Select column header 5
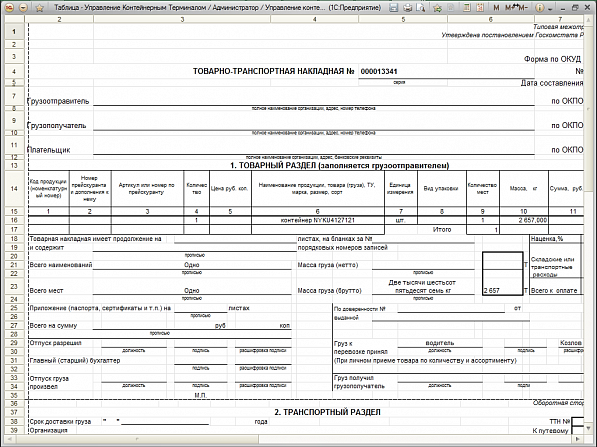This screenshot has width=597, height=447. [x=403, y=19]
